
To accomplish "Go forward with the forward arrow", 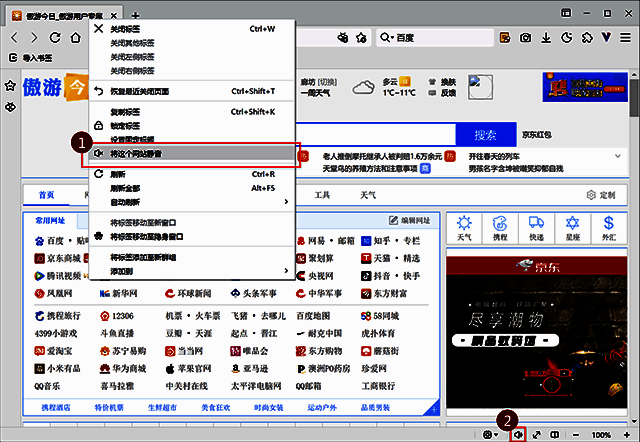I will (x=34, y=38).
